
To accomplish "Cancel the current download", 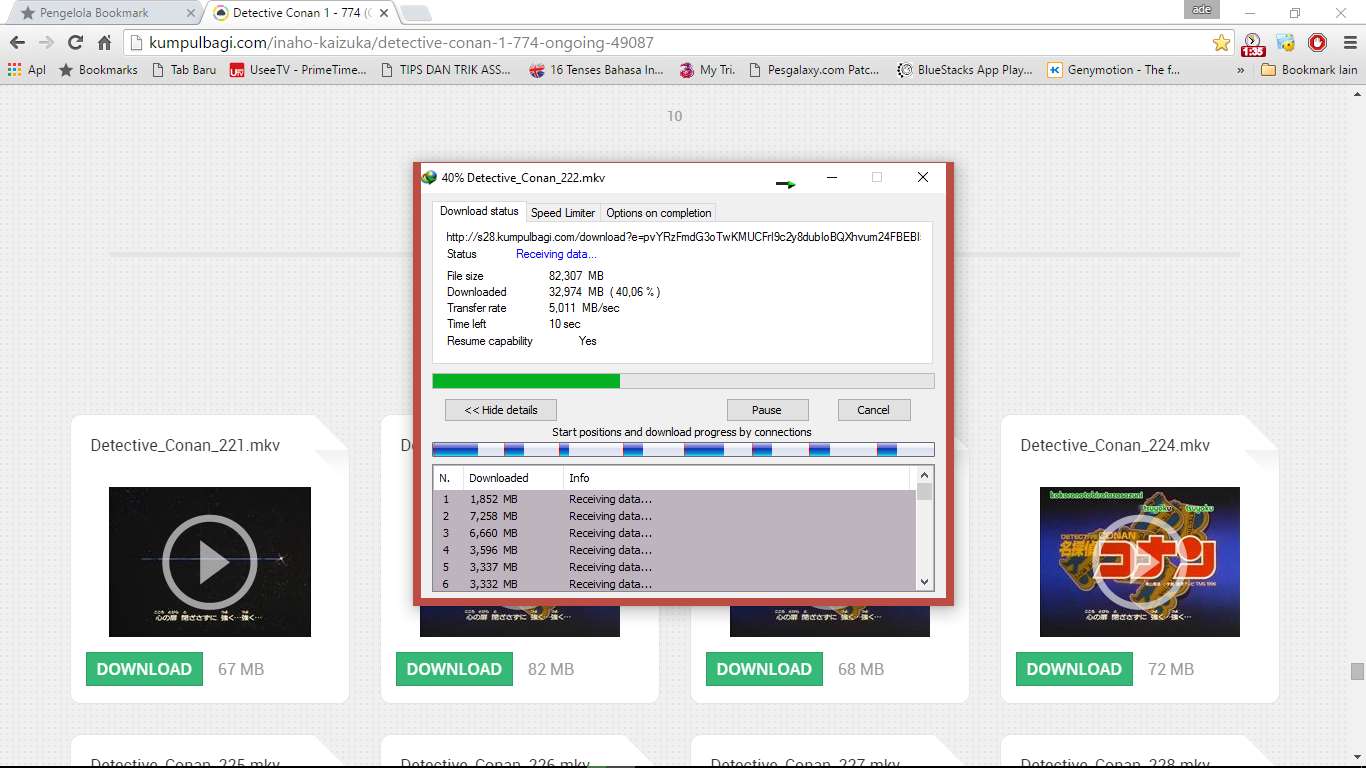I will pyautogui.click(x=873, y=410).
